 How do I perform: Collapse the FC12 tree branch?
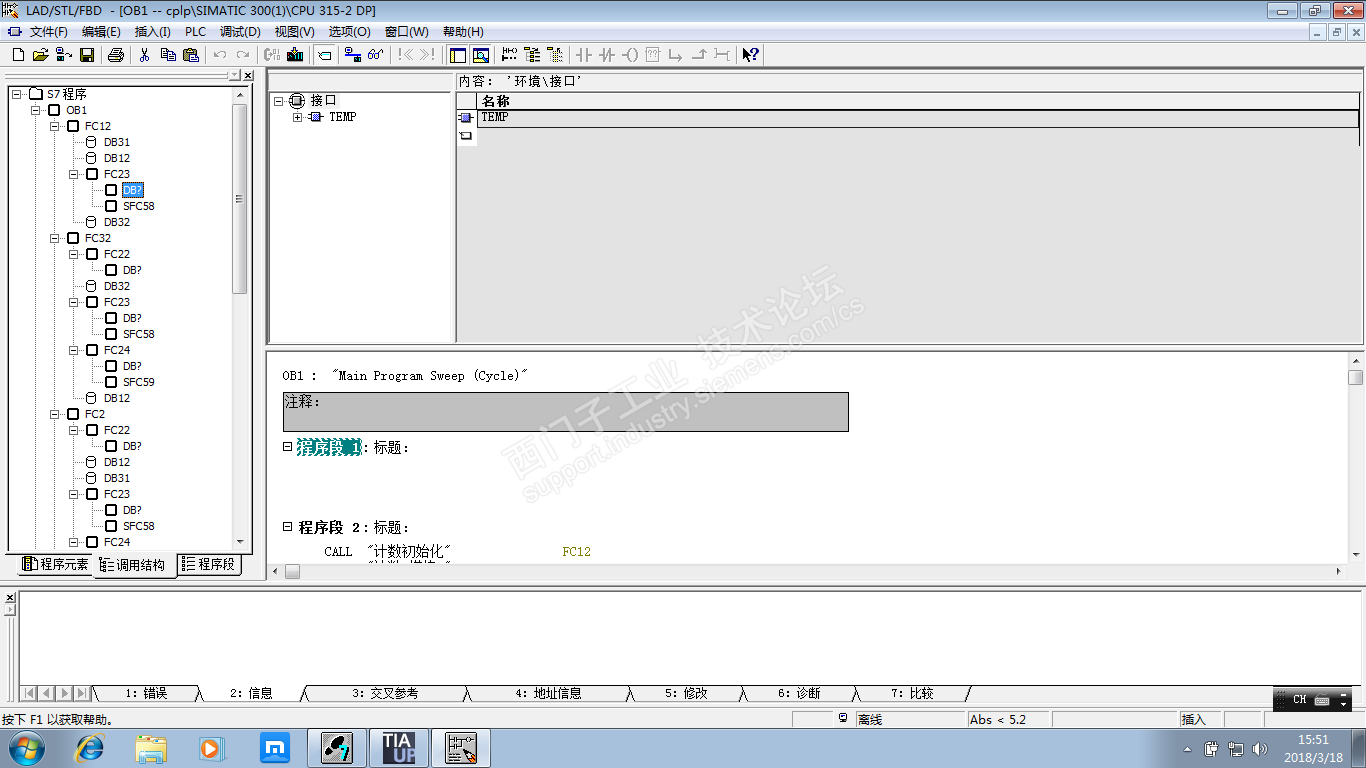55,126
